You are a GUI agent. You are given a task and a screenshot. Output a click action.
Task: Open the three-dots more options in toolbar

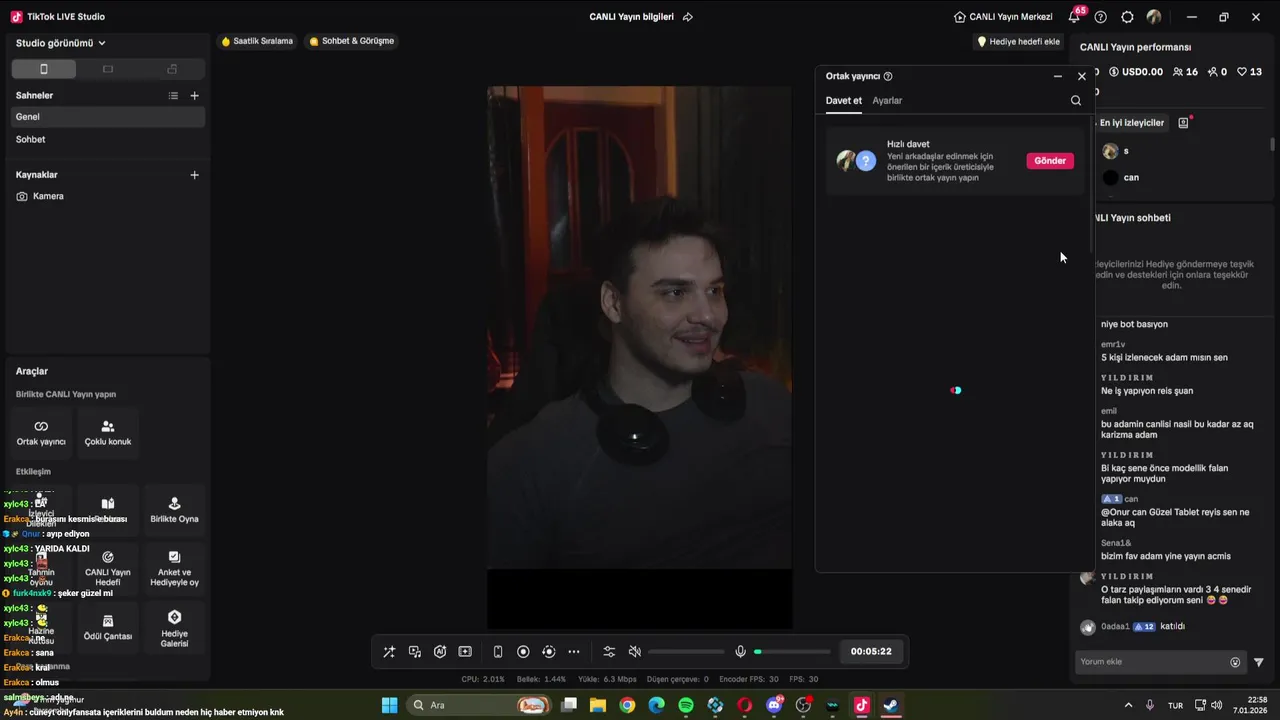click(574, 652)
